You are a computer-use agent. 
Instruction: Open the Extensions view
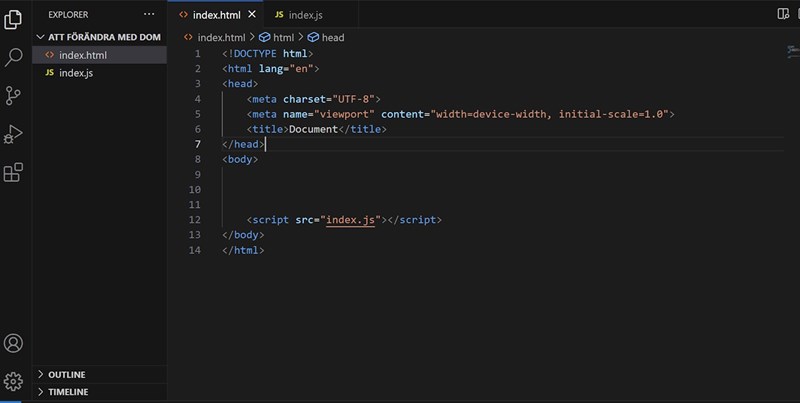(x=14, y=172)
